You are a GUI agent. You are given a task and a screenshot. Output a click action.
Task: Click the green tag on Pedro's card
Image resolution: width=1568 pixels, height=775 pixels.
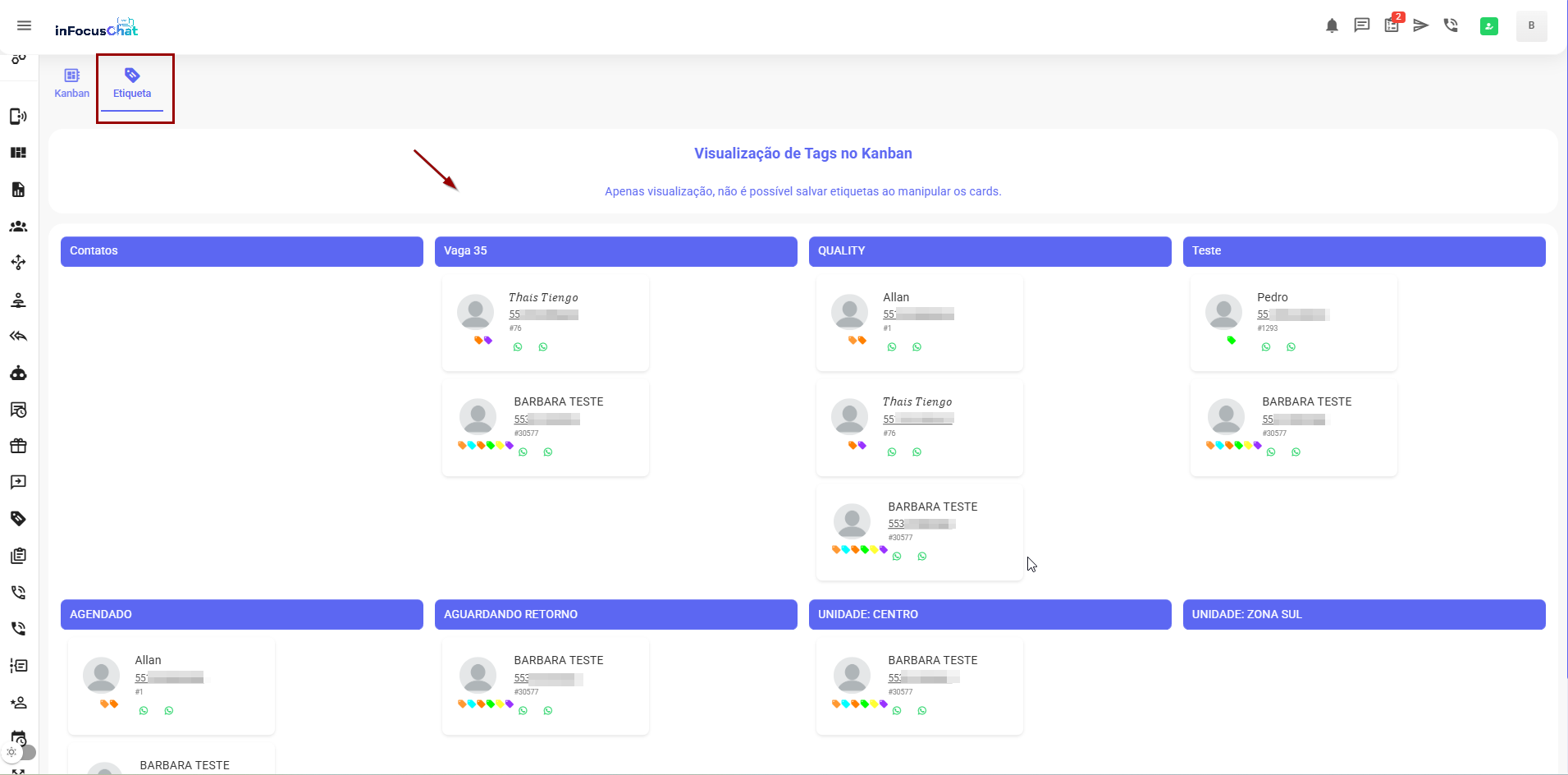[x=1231, y=340]
